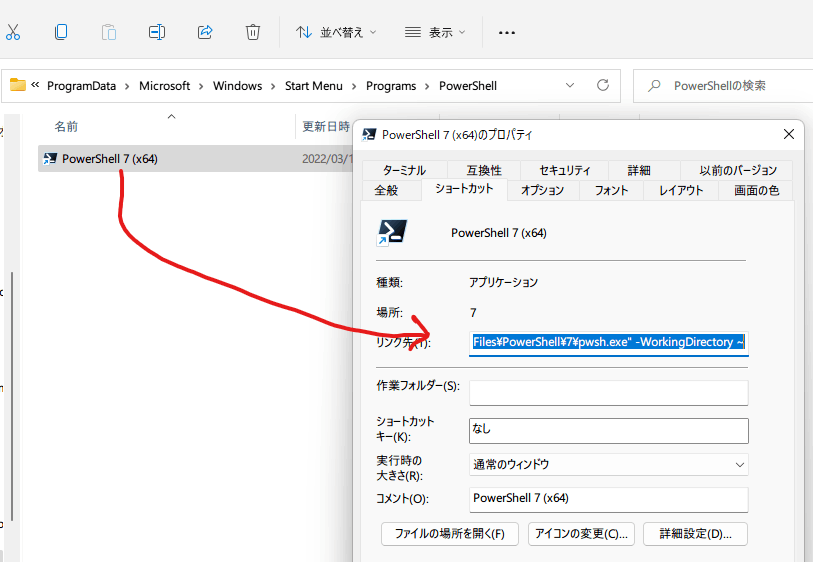Viewport: 813px width, 562px height.
Task: Click Start Menu in the breadcrumb path
Action: [314, 86]
